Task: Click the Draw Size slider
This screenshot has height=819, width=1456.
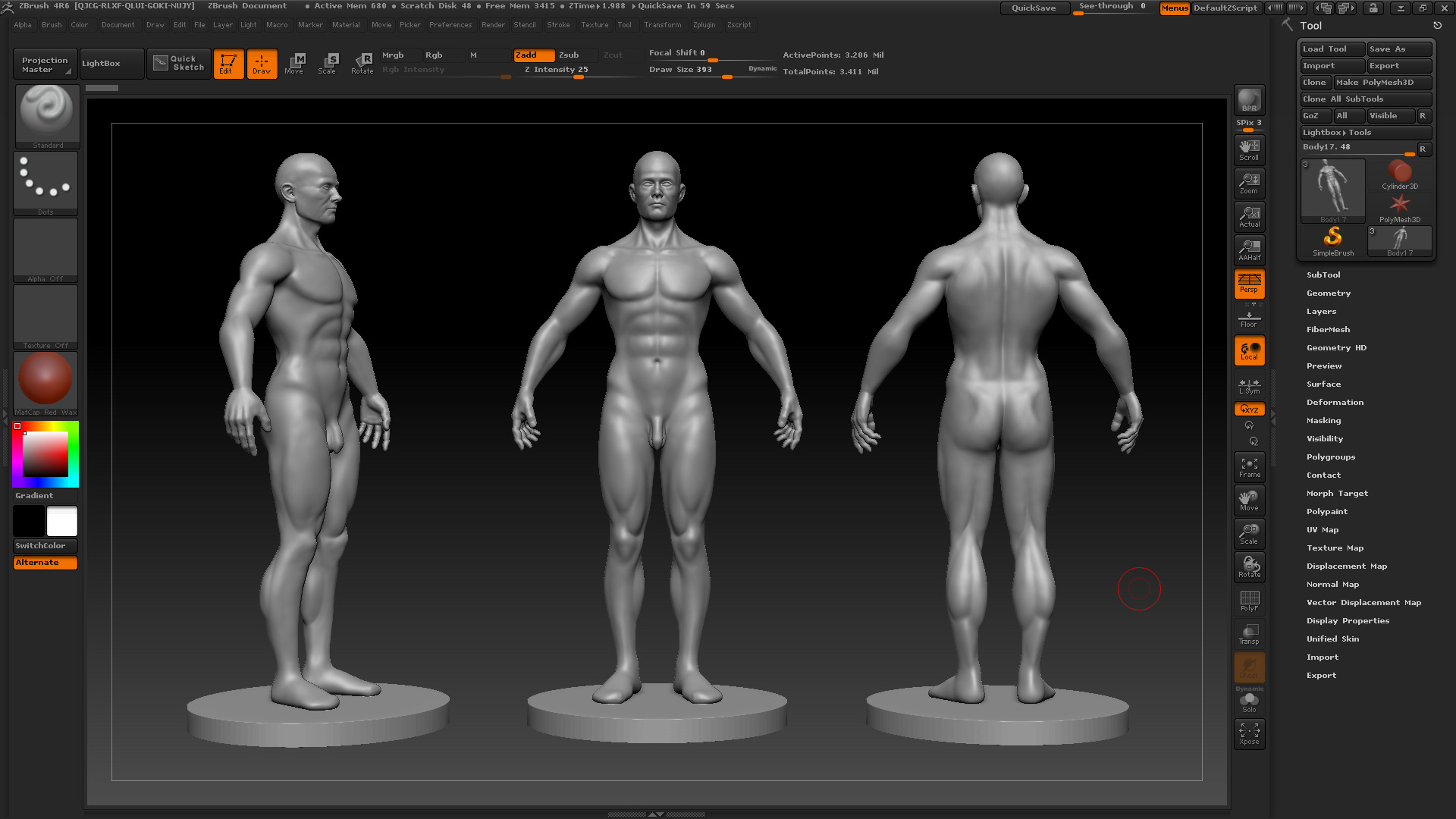Action: click(x=711, y=71)
